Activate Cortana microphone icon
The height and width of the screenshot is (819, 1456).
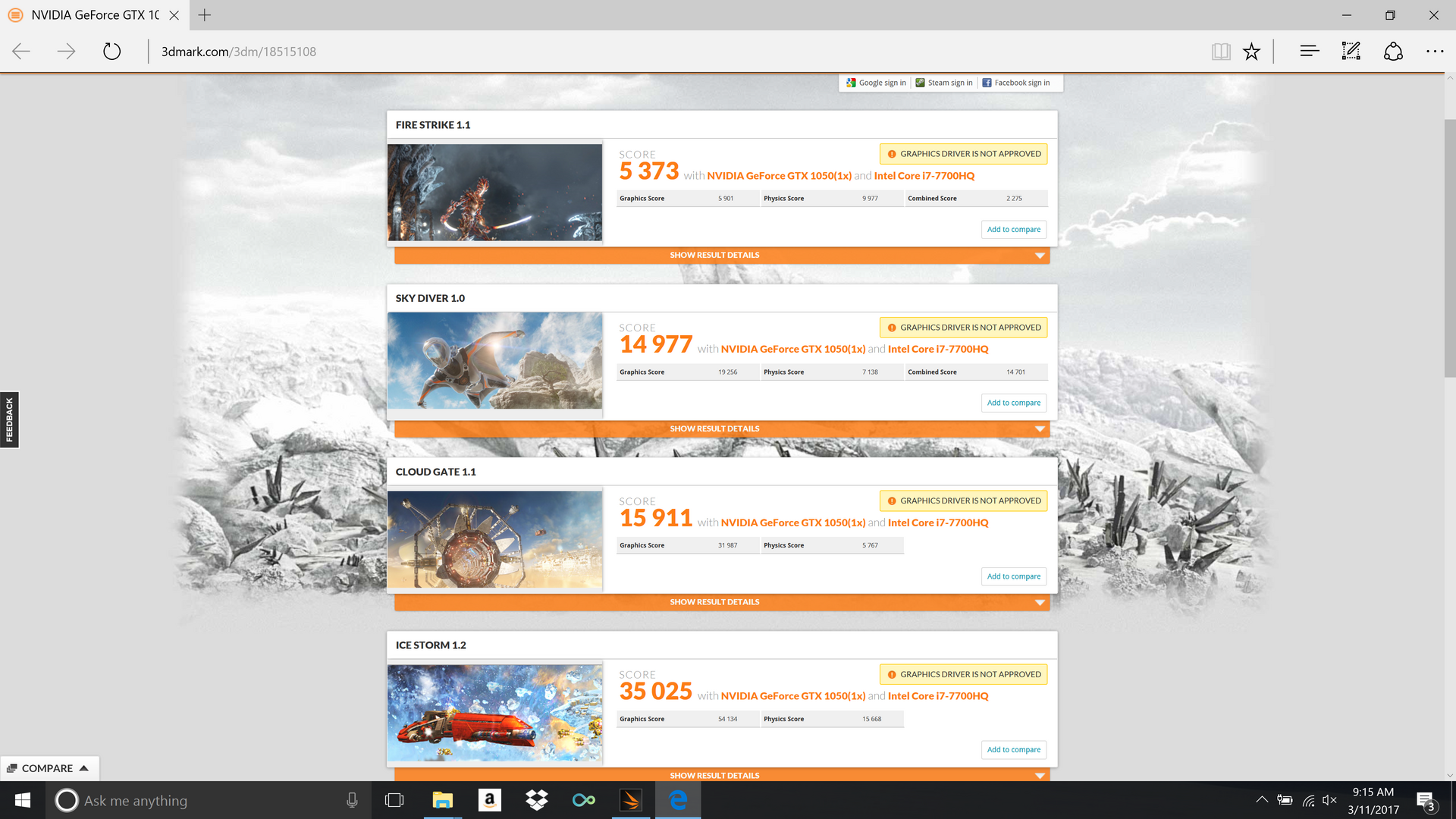click(352, 800)
